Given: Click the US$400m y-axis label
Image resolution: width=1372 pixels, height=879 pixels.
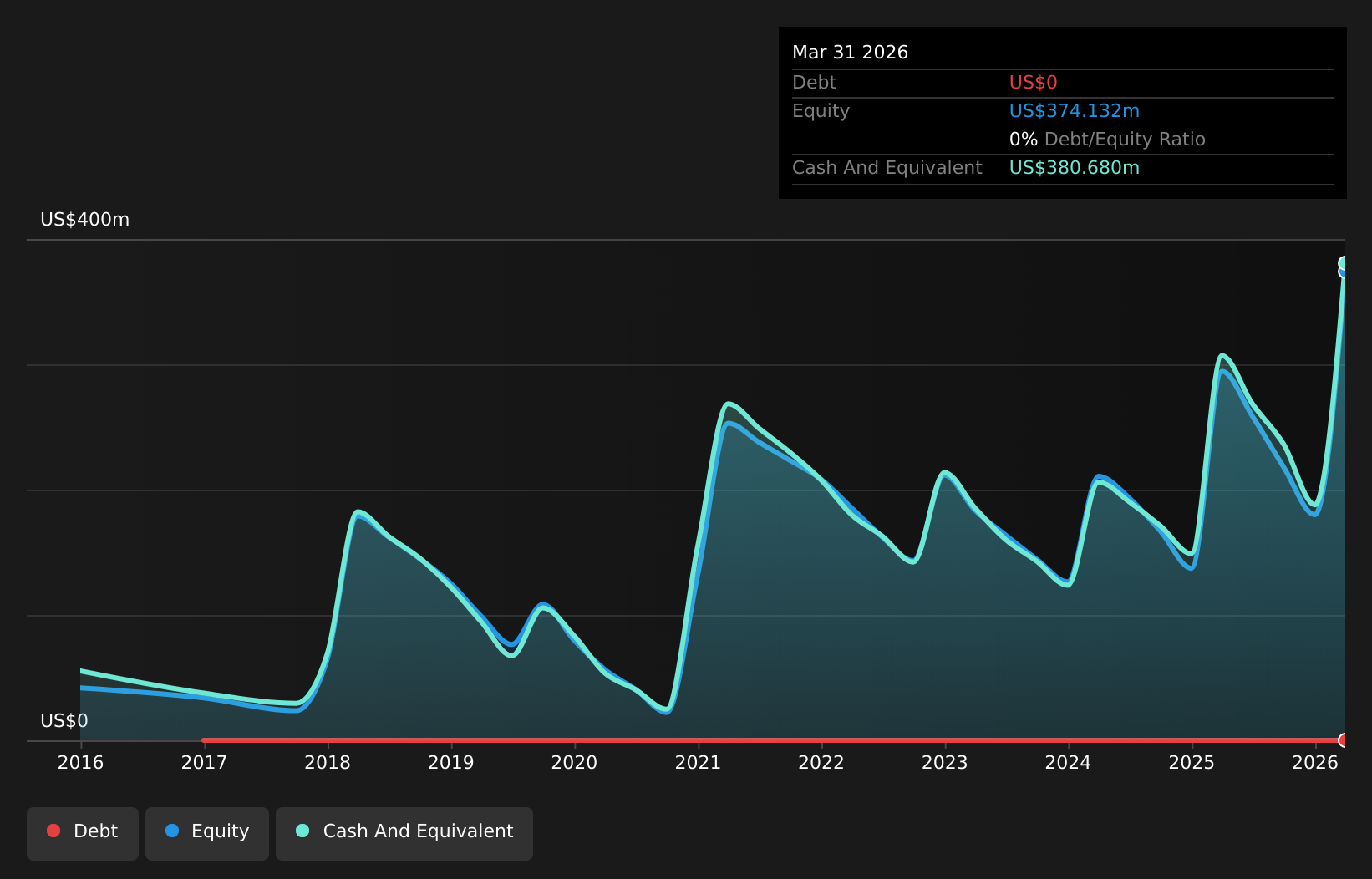Looking at the screenshot, I should tap(85, 220).
